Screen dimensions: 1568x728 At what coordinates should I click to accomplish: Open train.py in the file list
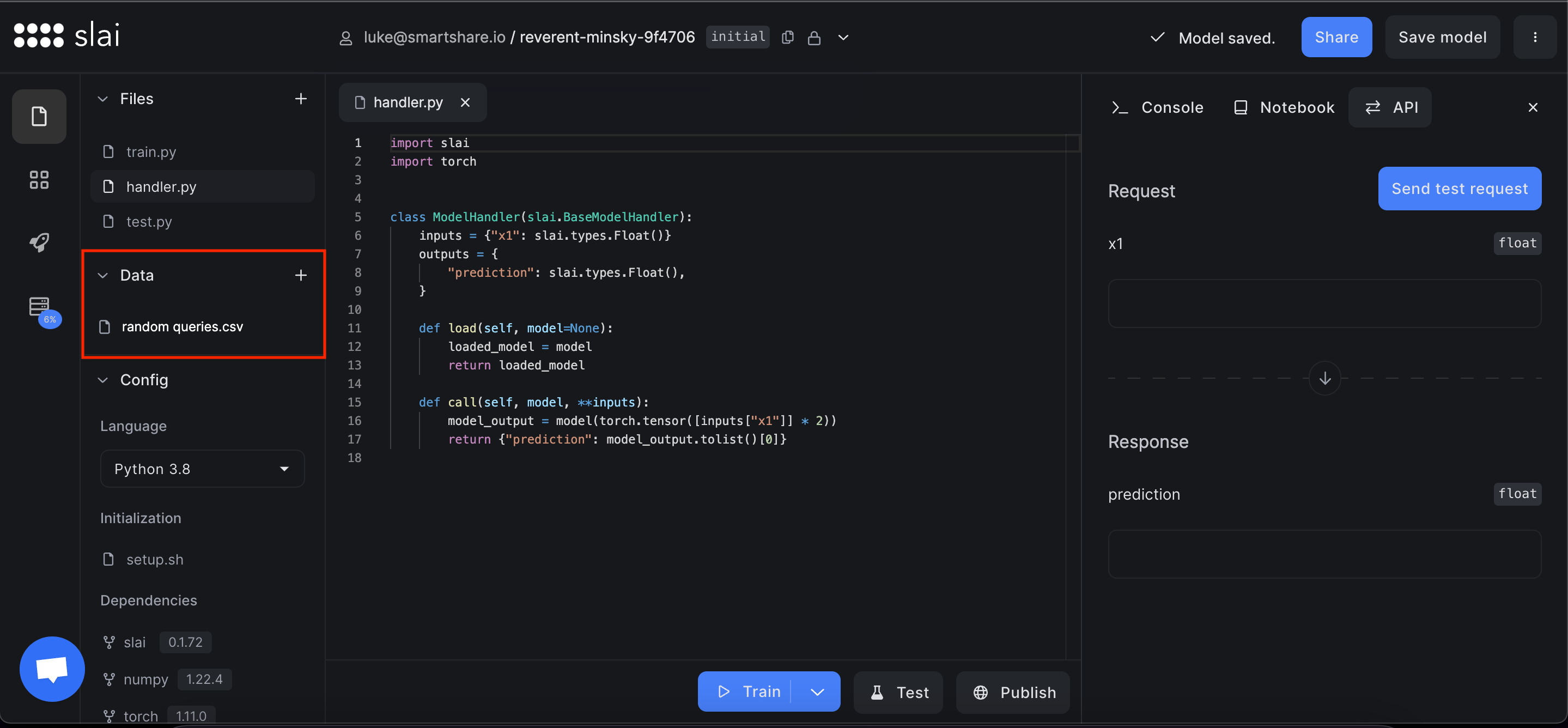pos(202,151)
